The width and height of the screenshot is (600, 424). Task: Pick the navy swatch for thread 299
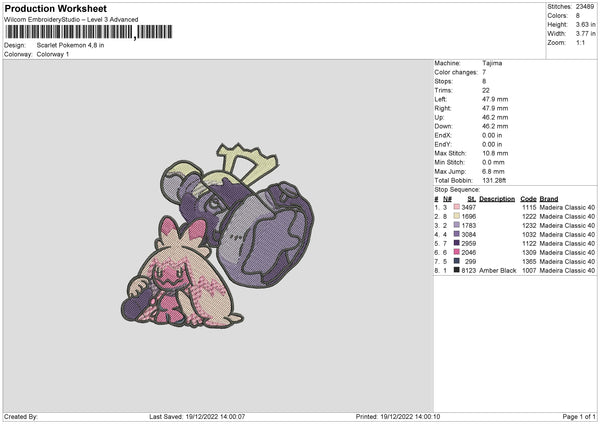click(x=456, y=261)
